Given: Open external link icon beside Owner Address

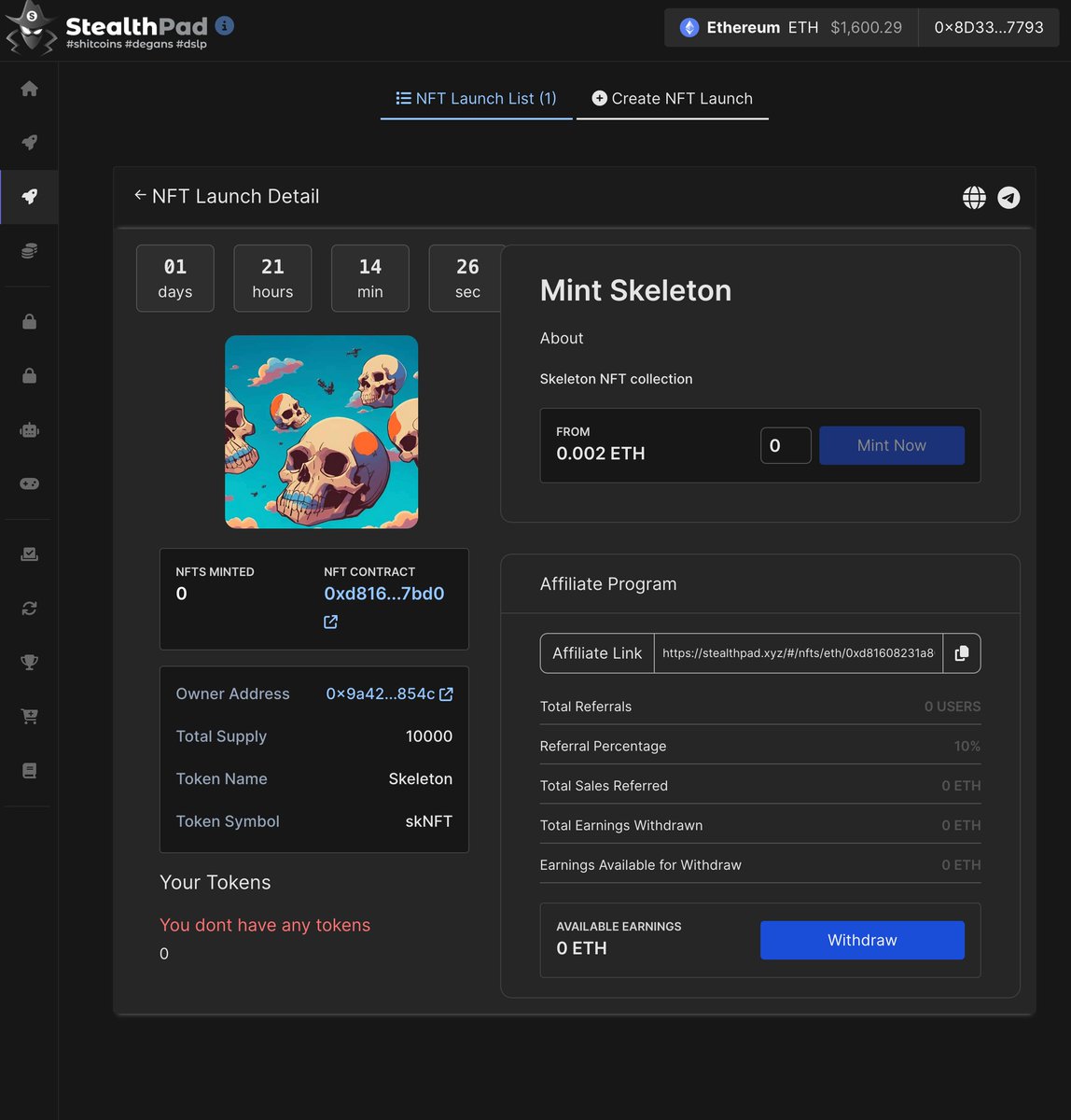Looking at the screenshot, I should click(446, 694).
